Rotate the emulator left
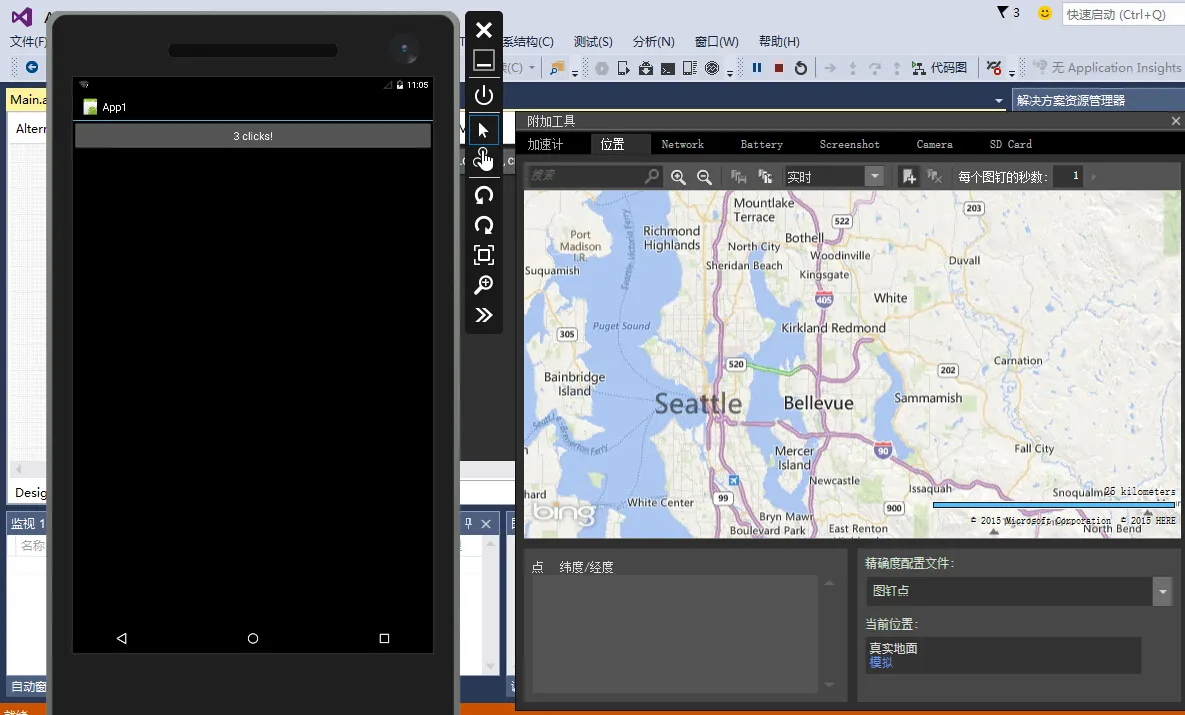 484,195
